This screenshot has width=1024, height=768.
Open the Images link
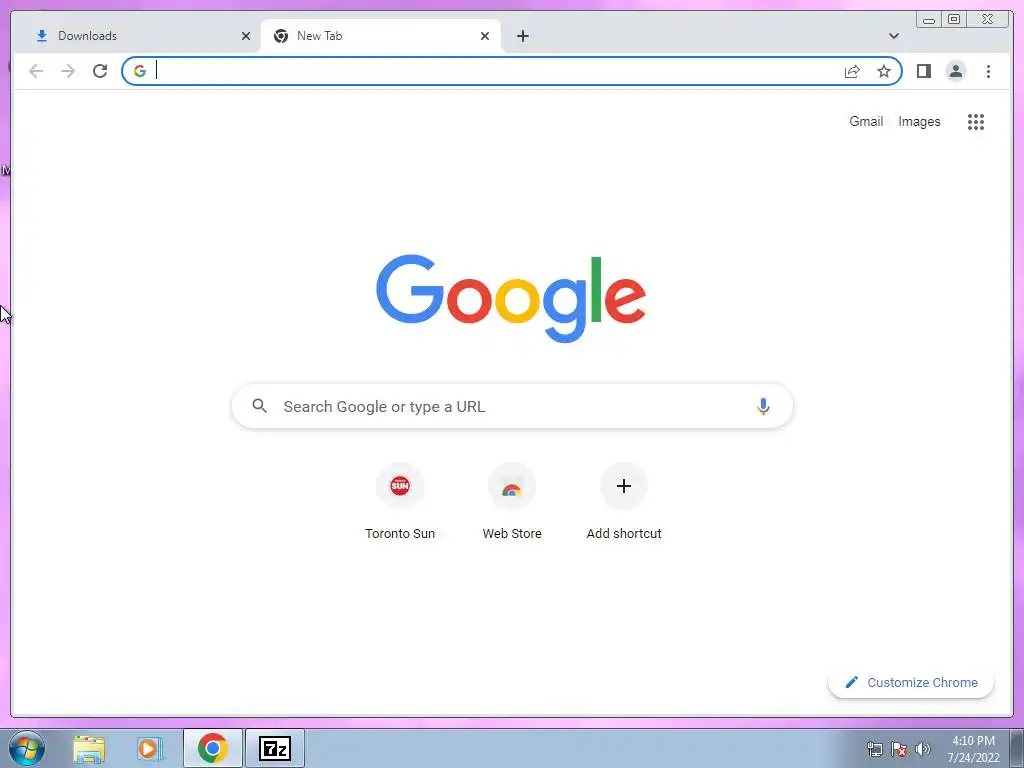point(919,121)
